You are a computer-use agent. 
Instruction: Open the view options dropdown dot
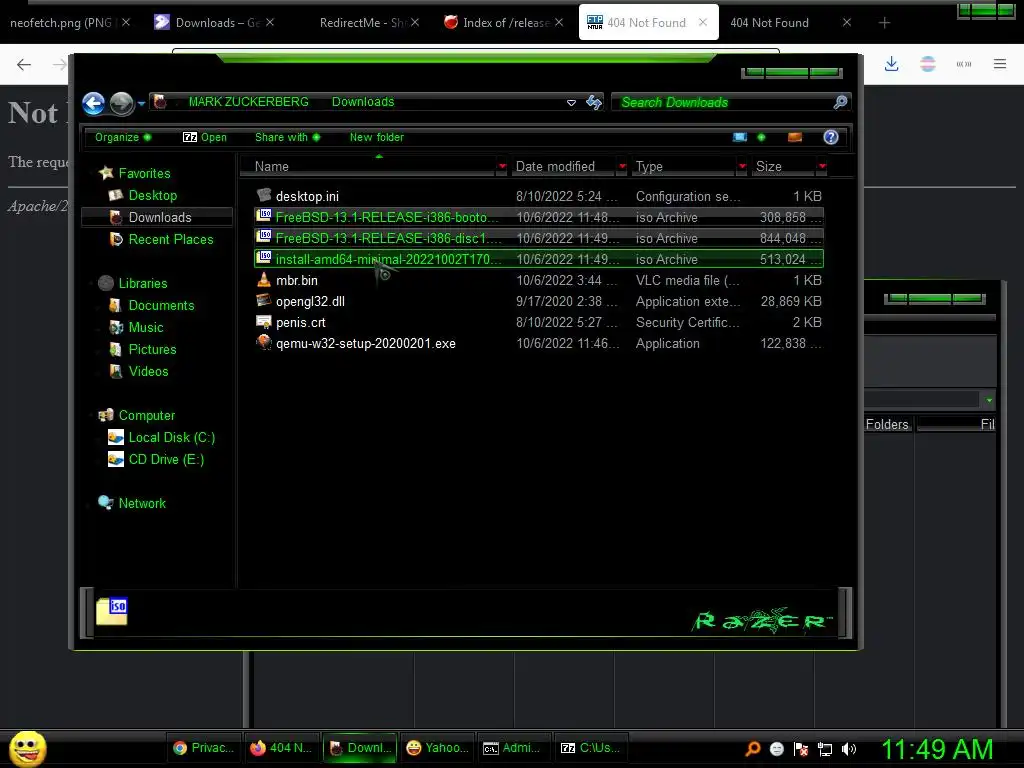click(x=761, y=137)
